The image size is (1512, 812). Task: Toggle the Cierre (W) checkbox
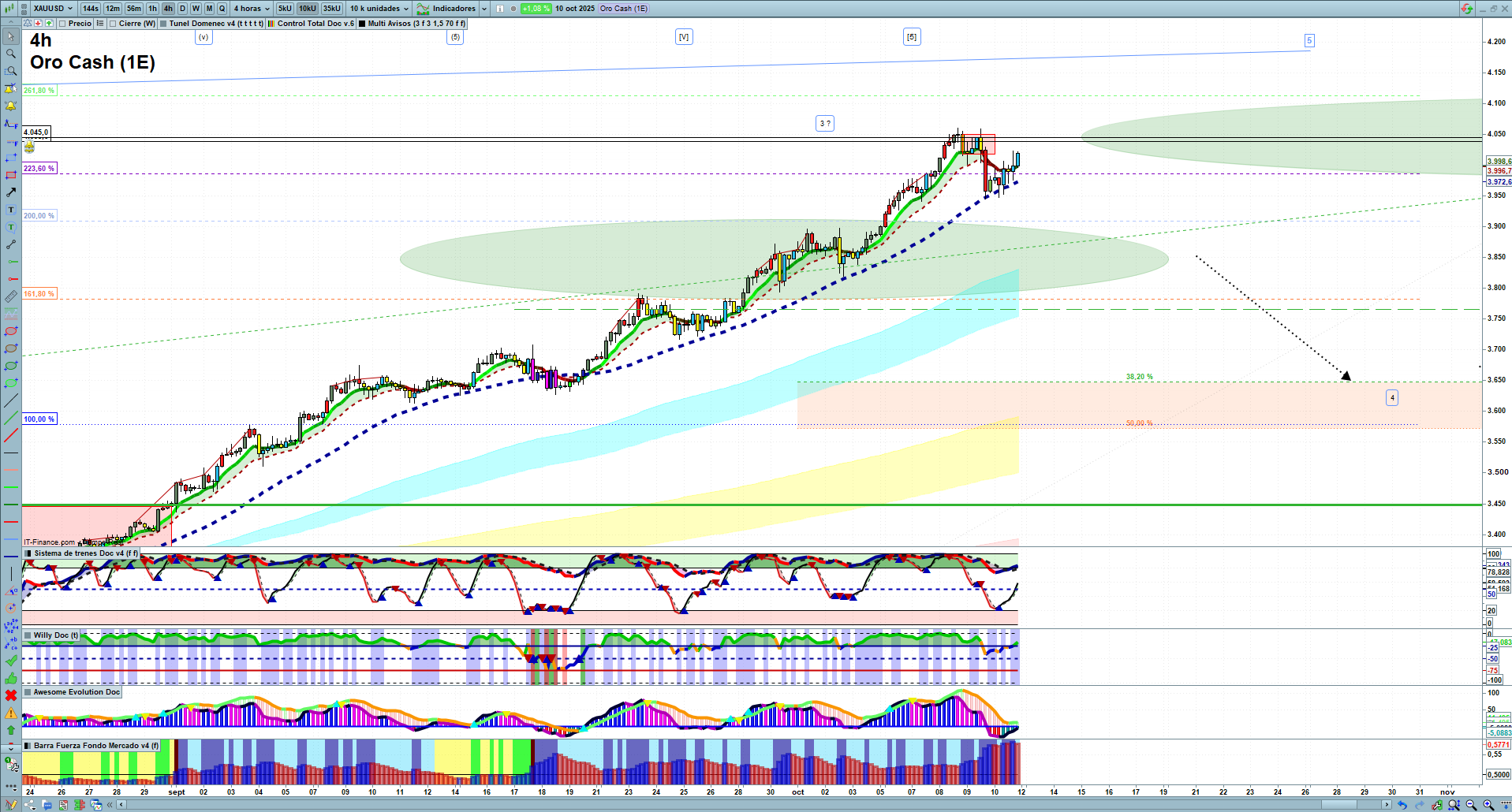click(x=113, y=24)
